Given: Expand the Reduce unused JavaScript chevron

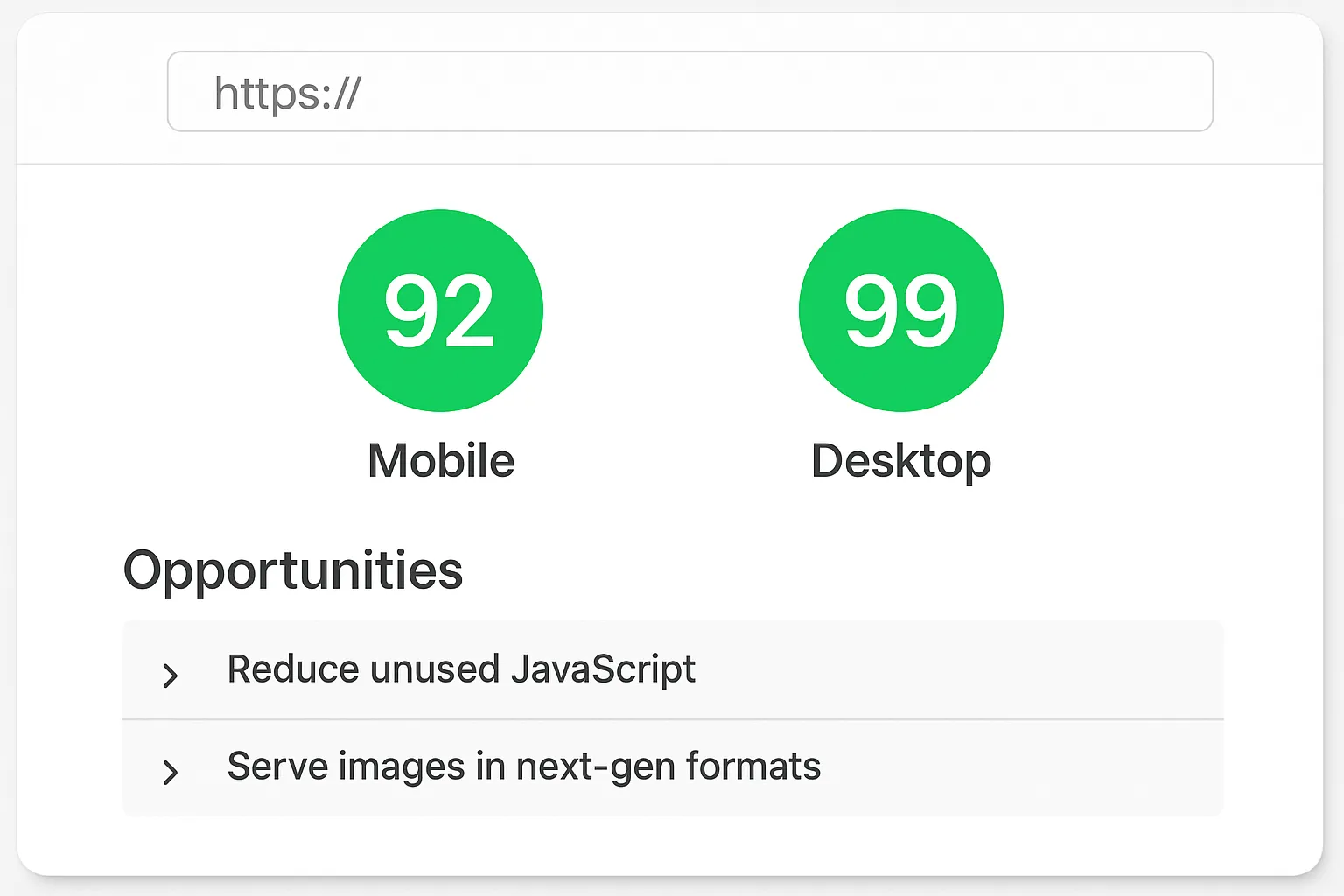Looking at the screenshot, I should point(171,675).
